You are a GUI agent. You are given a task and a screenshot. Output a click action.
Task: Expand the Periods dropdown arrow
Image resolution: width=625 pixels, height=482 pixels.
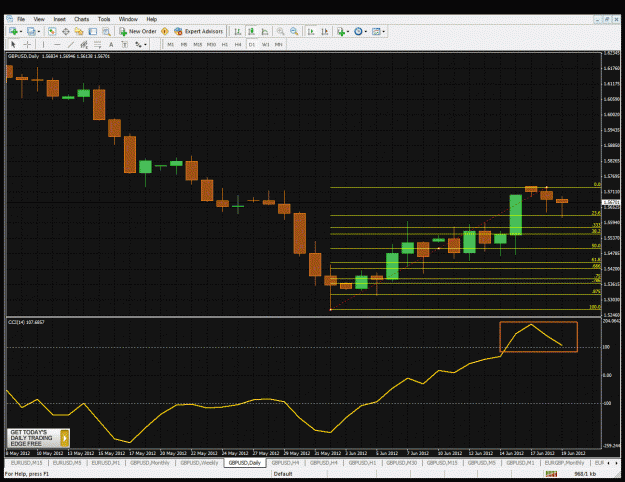click(366, 31)
